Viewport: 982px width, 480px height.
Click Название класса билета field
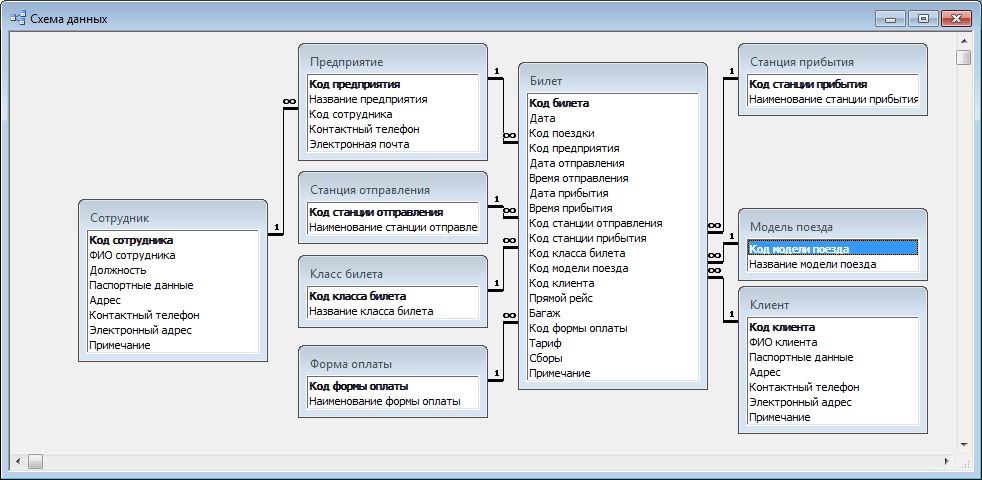(371, 311)
